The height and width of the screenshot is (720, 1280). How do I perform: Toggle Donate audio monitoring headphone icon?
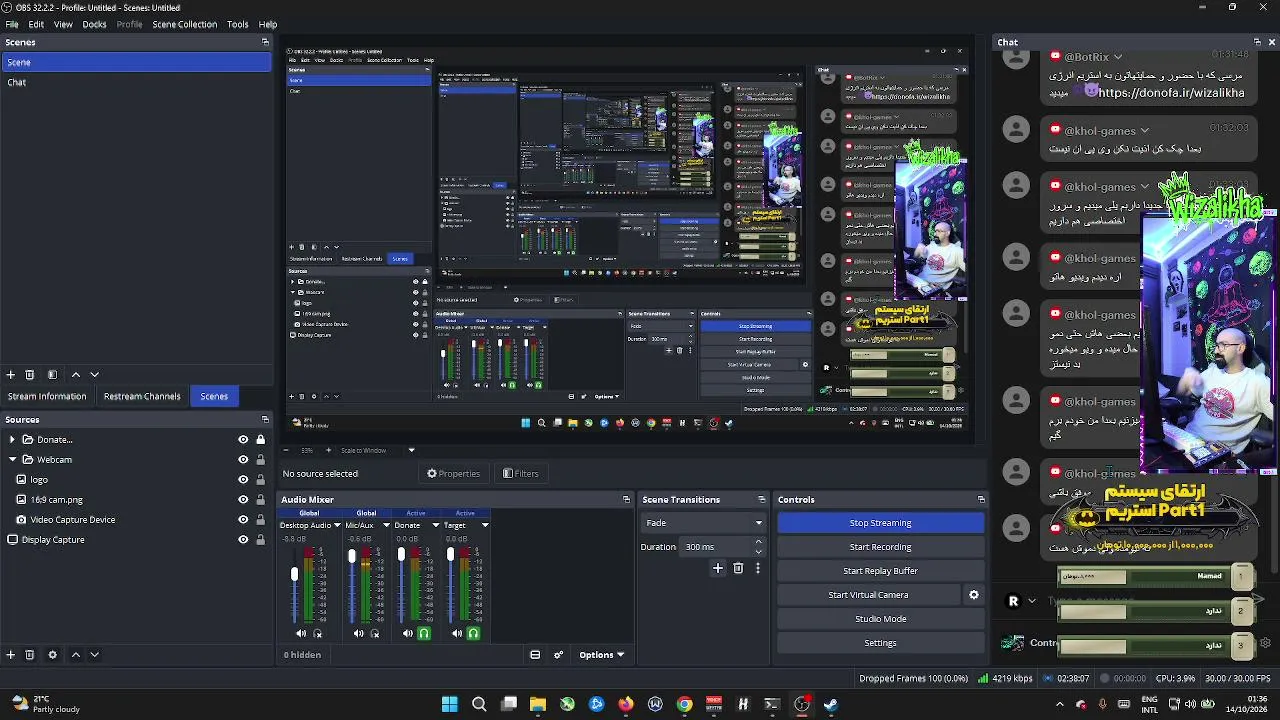coord(424,633)
